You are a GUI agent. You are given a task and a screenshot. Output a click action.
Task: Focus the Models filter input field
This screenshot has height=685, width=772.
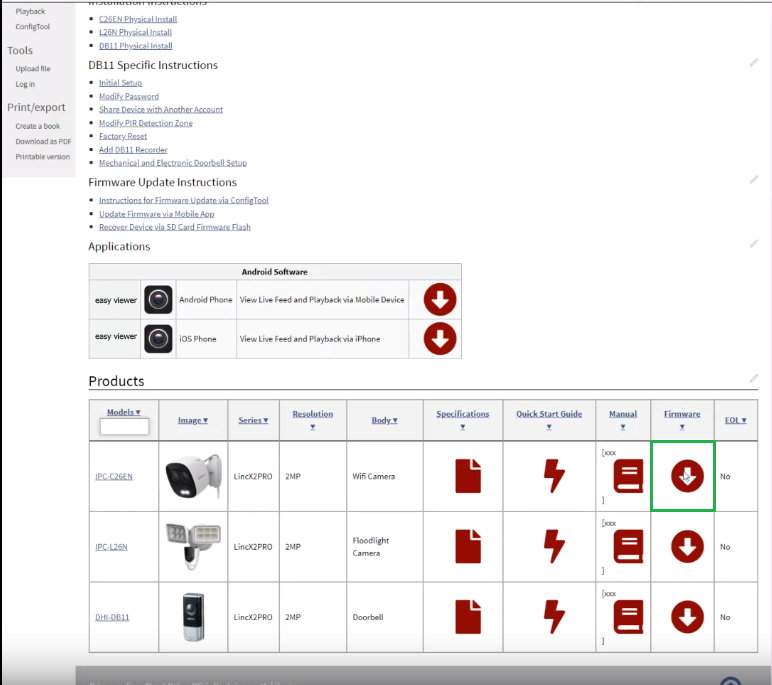124,426
